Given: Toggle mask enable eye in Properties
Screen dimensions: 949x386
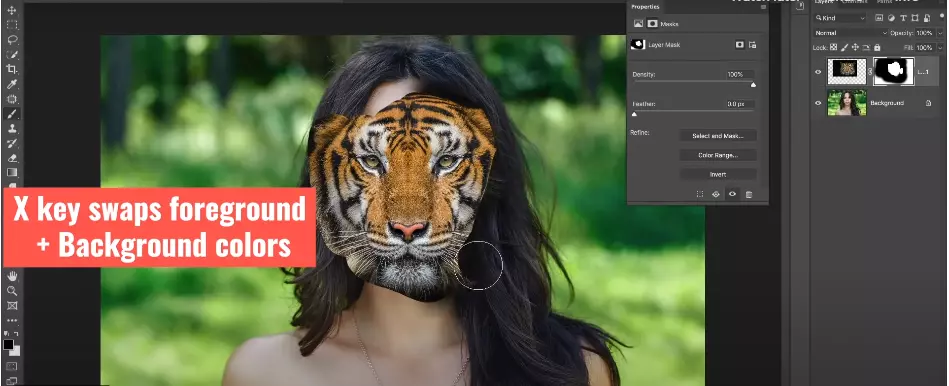Looking at the screenshot, I should pos(732,194).
